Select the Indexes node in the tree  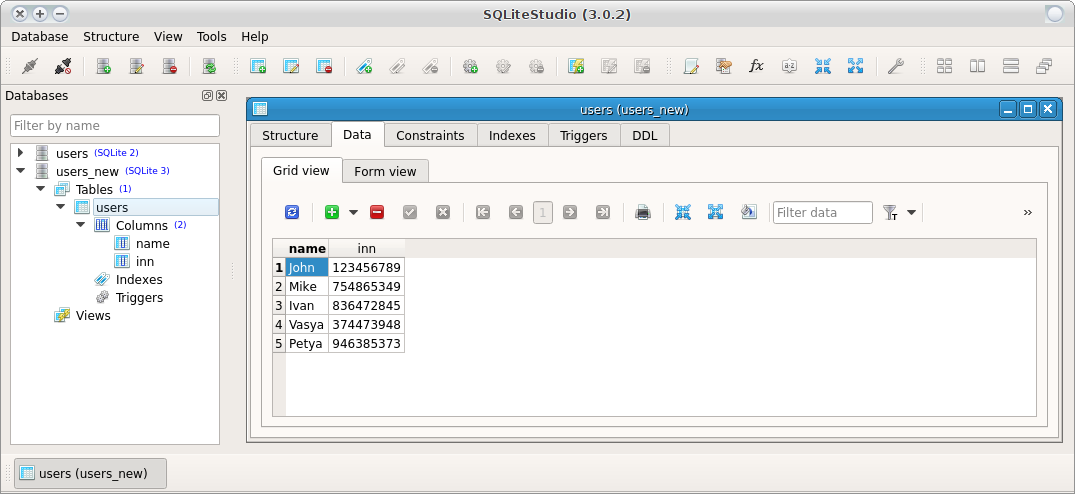tap(139, 279)
